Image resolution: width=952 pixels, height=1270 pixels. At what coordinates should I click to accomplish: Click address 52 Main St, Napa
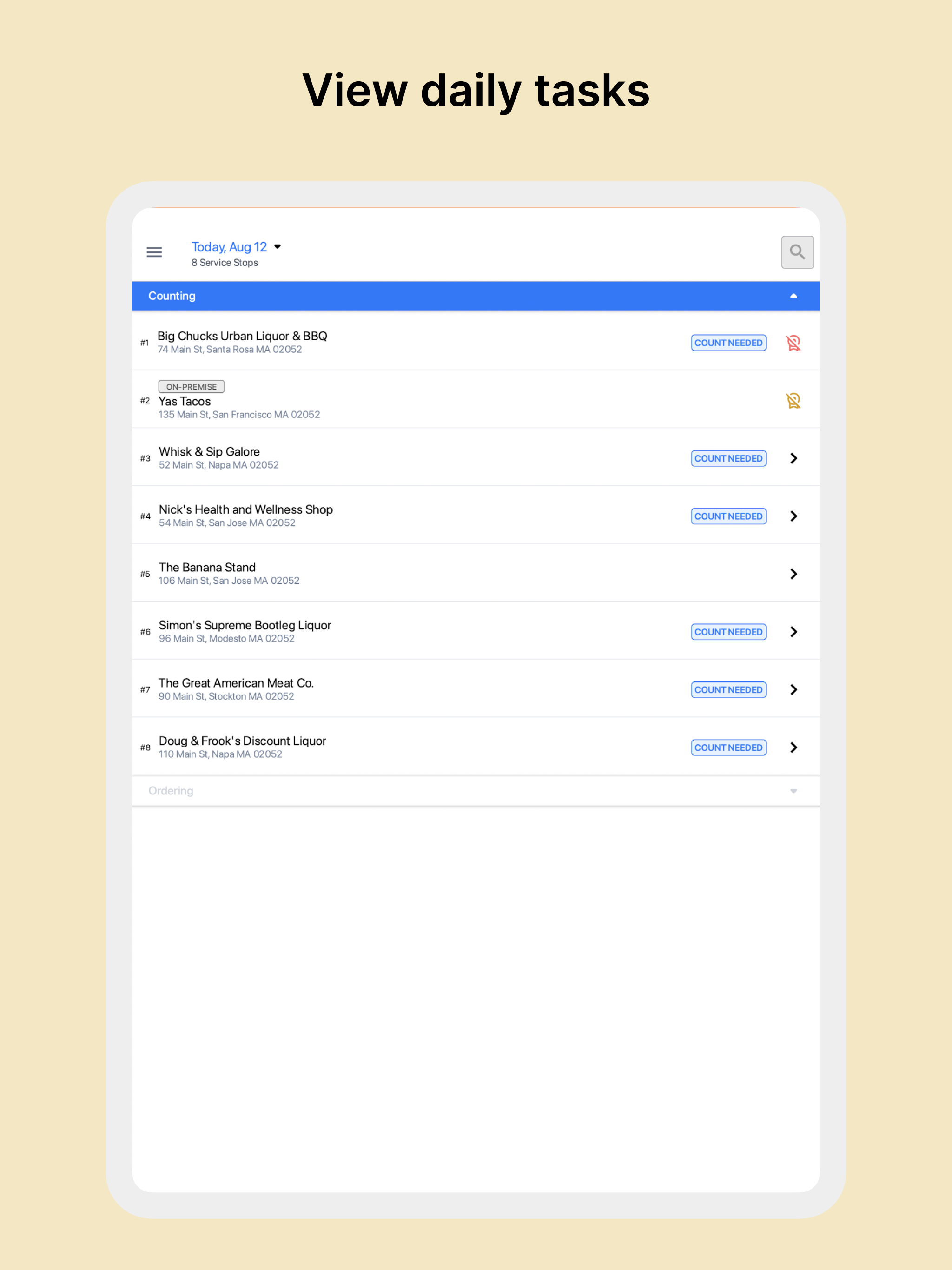pos(219,465)
